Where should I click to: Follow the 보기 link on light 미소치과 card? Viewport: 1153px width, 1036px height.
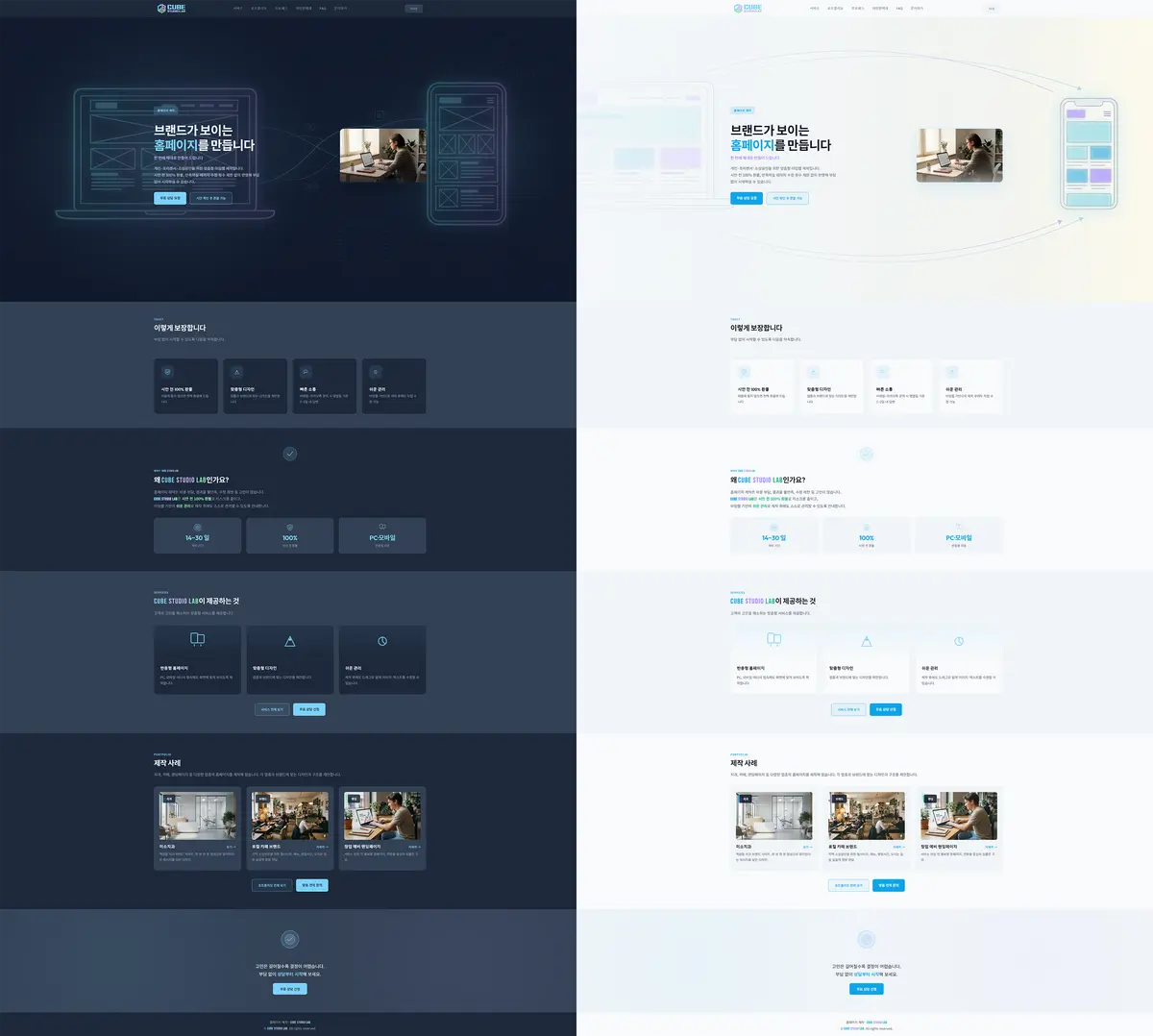pyautogui.click(x=806, y=847)
